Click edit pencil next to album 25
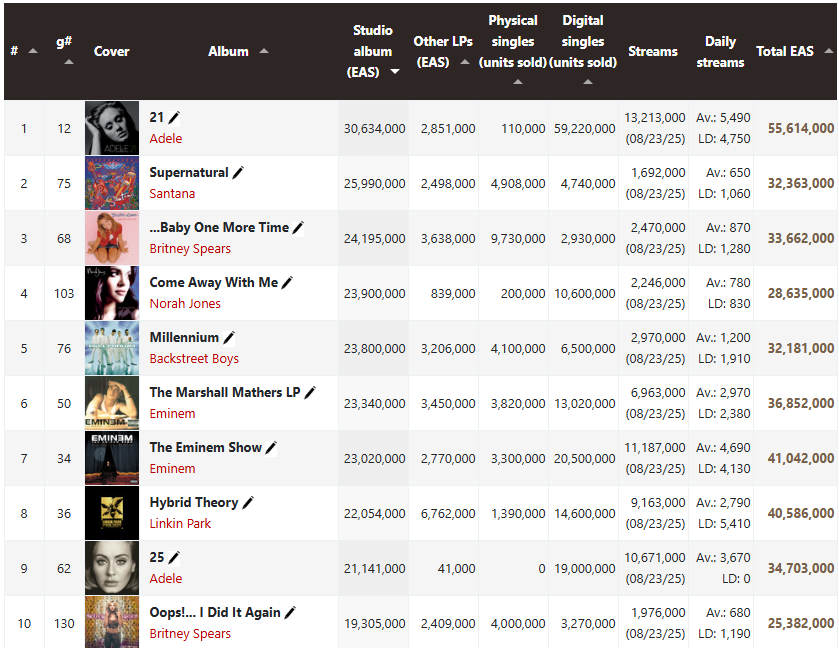839x648 pixels. (x=174, y=558)
